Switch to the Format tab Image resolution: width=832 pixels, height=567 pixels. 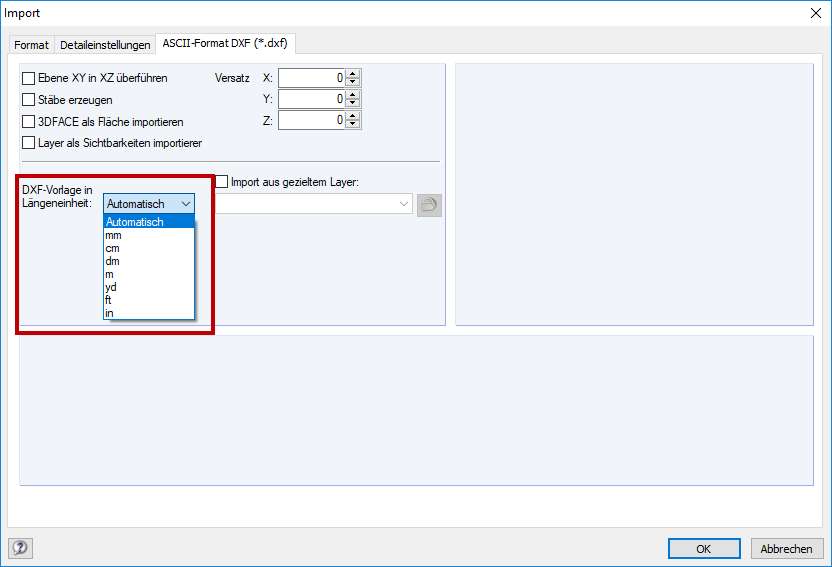tap(31, 45)
